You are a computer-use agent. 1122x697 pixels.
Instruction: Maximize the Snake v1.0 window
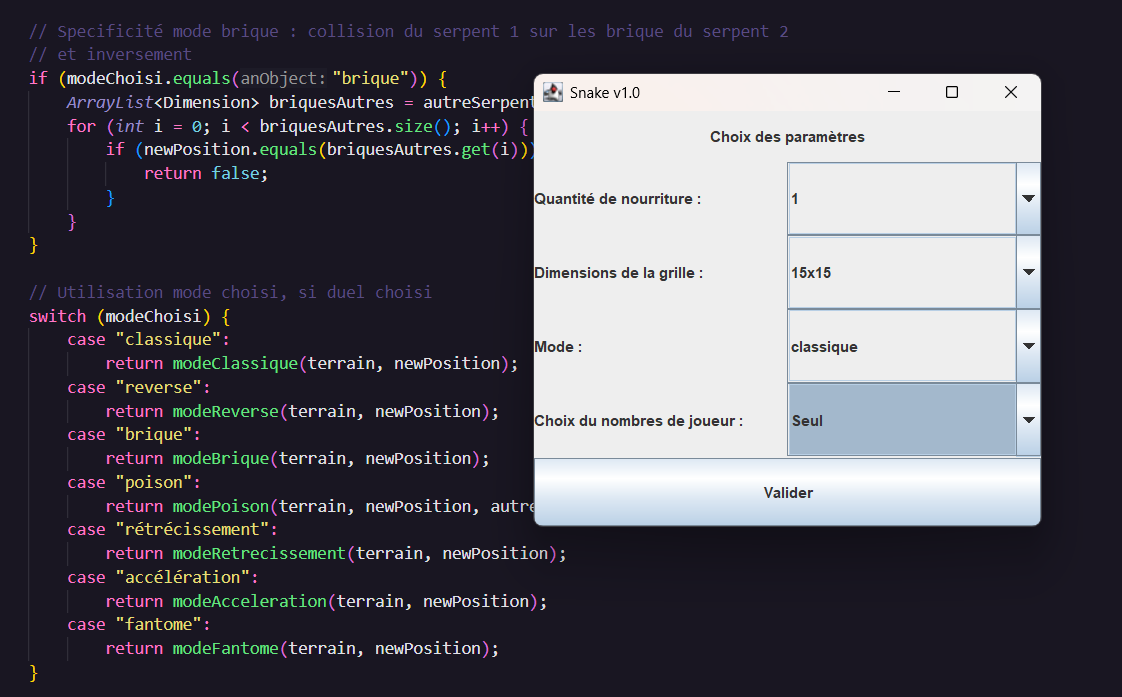click(x=952, y=93)
